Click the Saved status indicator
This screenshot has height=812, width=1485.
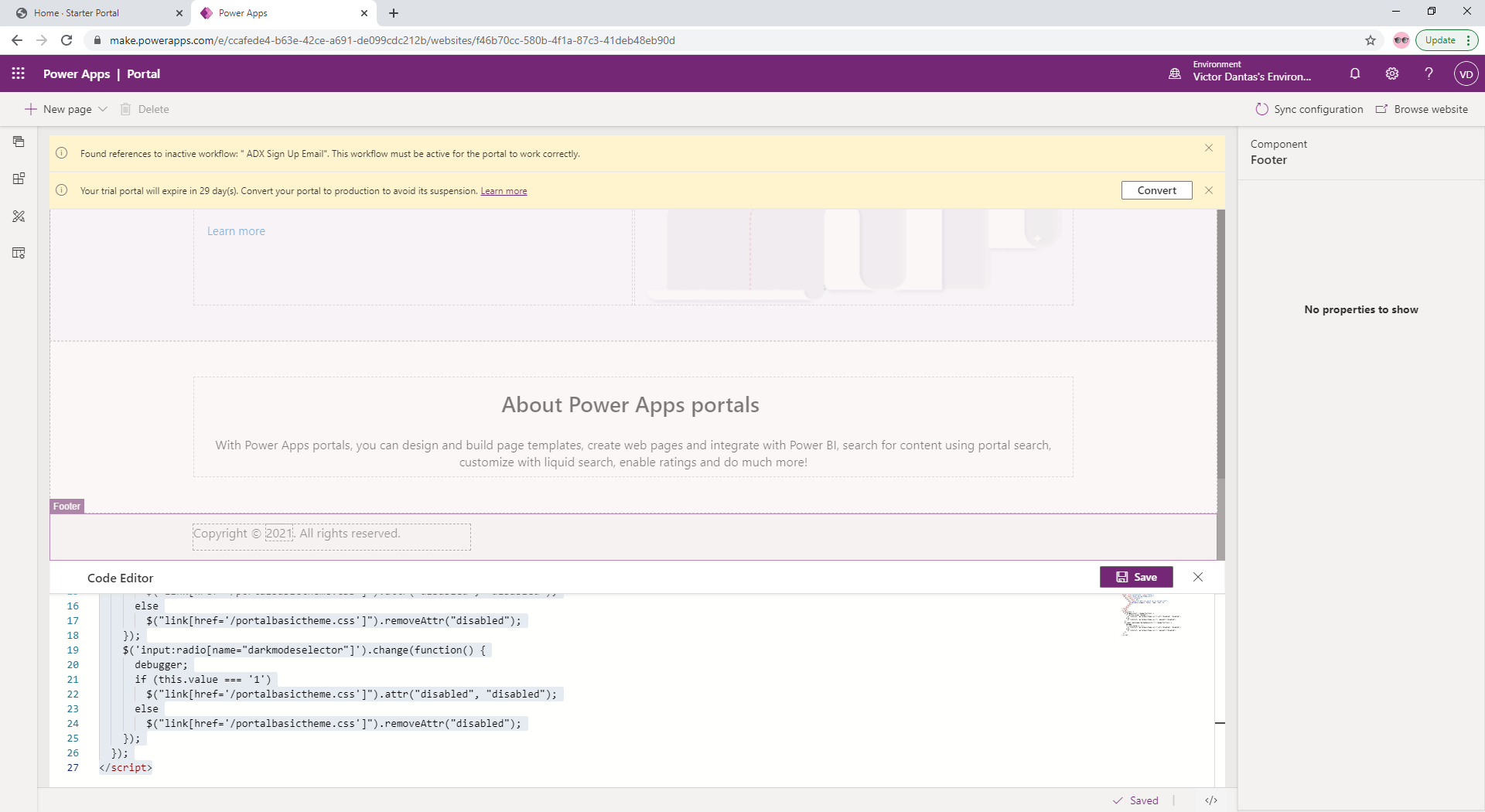(1135, 800)
